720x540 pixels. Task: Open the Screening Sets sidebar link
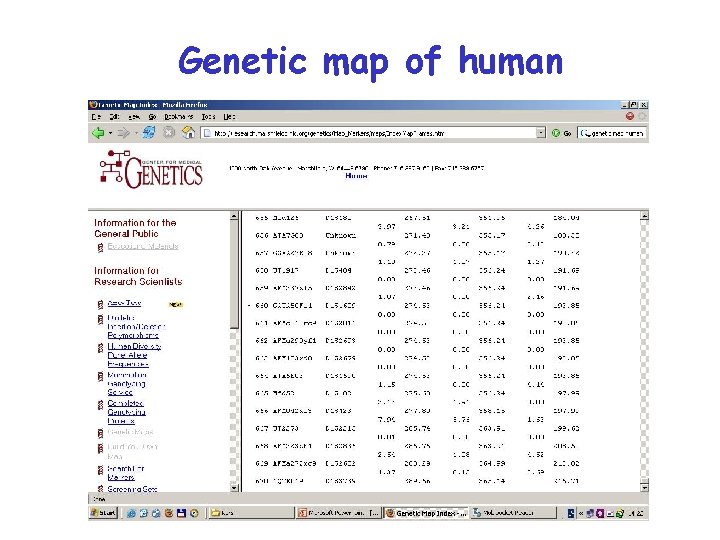pyautogui.click(x=132, y=489)
